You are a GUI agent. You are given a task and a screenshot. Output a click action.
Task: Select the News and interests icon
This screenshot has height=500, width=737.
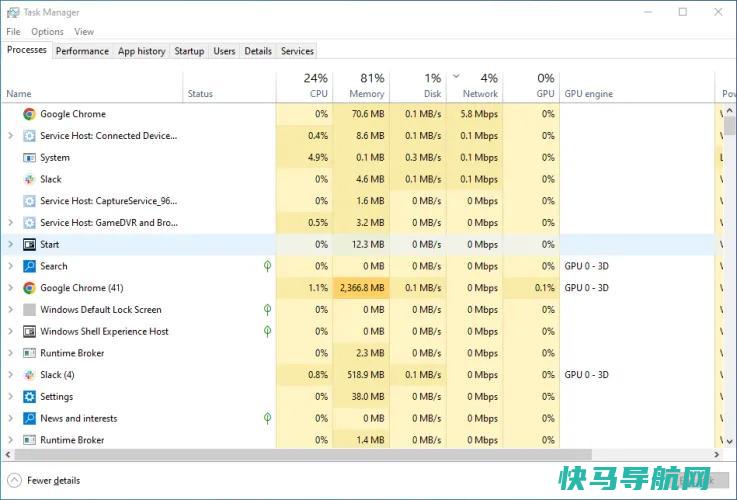click(x=29, y=418)
